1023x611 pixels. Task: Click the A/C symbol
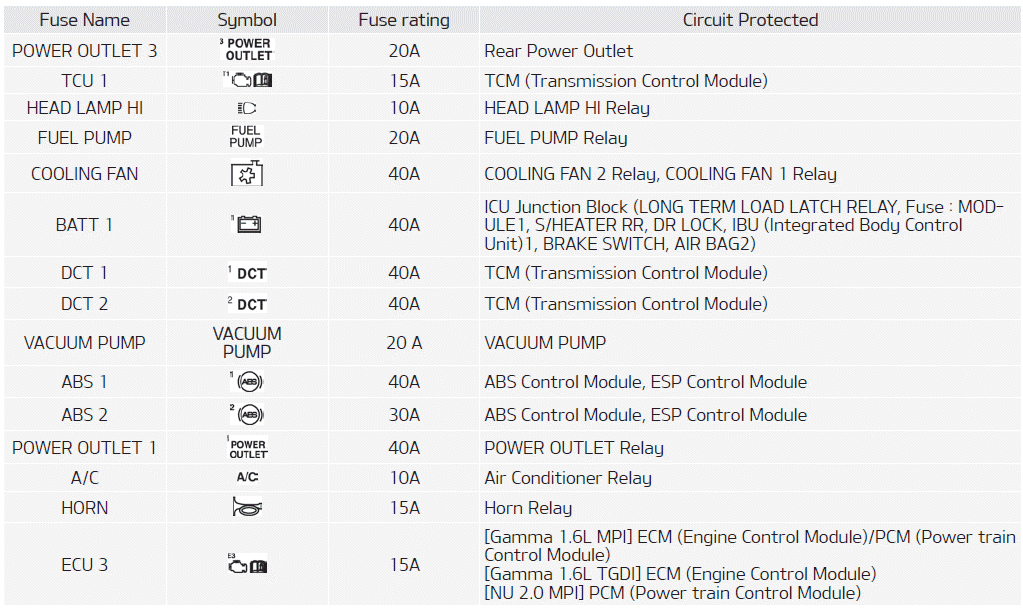click(x=247, y=478)
